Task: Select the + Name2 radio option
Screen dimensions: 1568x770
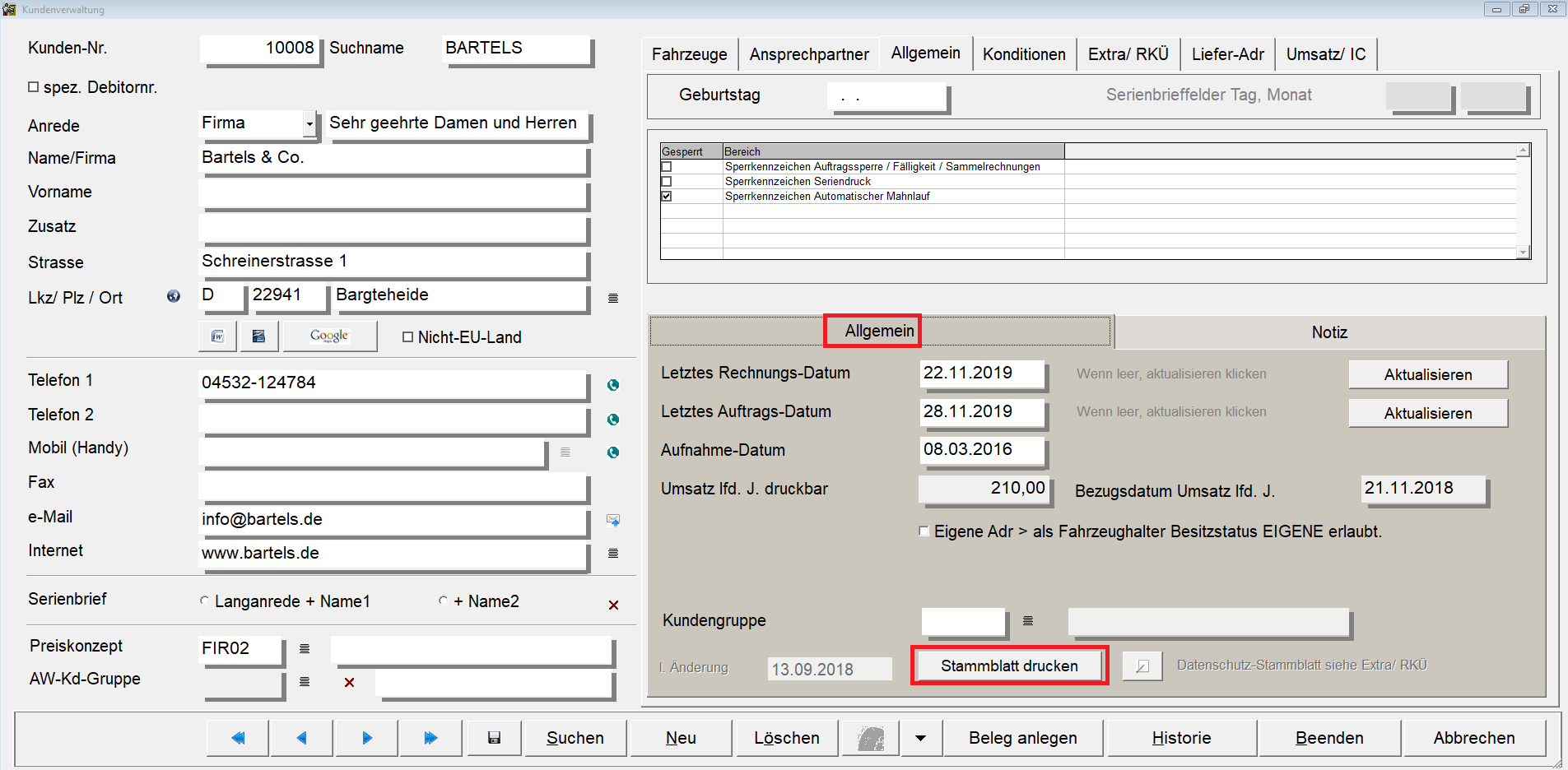Action: pos(444,601)
